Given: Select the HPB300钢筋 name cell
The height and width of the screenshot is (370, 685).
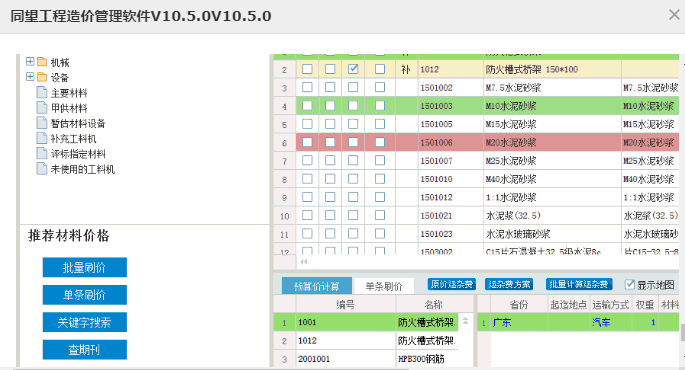Looking at the screenshot, I should click(427, 359).
